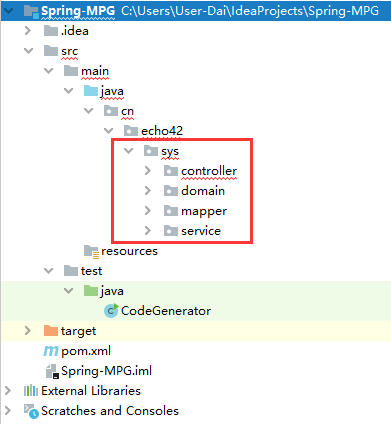The image size is (391, 424).
Task: Select the domain package label
Action: pyautogui.click(x=203, y=191)
